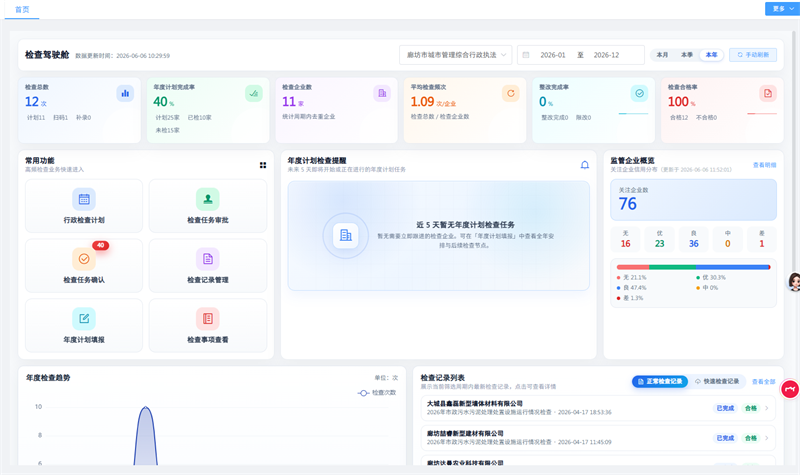Screen dimensions: 800x475
Task: Switch to the 首页 tab
Action: [x=22, y=10]
